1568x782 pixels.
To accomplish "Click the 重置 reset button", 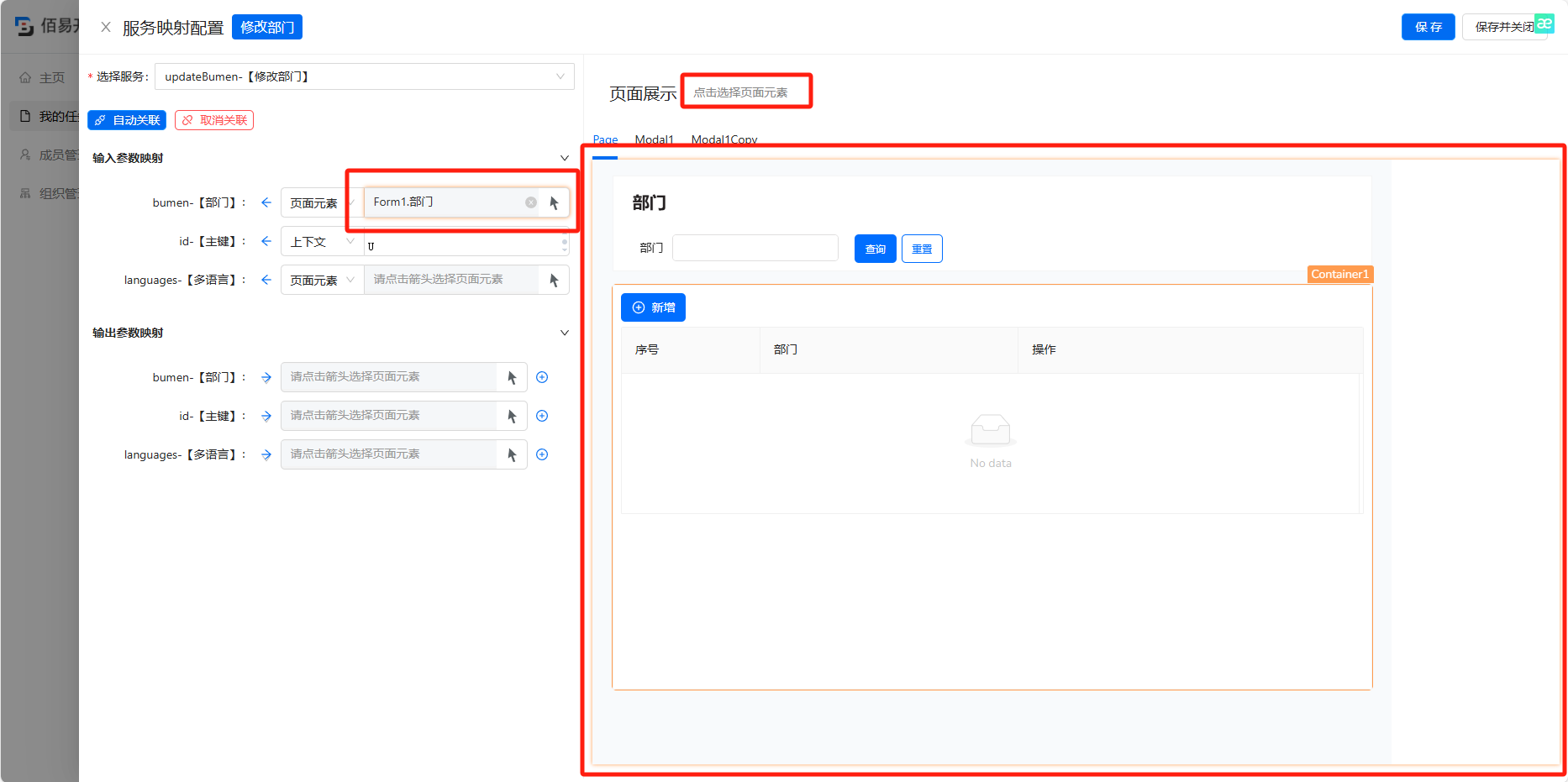I will (x=922, y=249).
